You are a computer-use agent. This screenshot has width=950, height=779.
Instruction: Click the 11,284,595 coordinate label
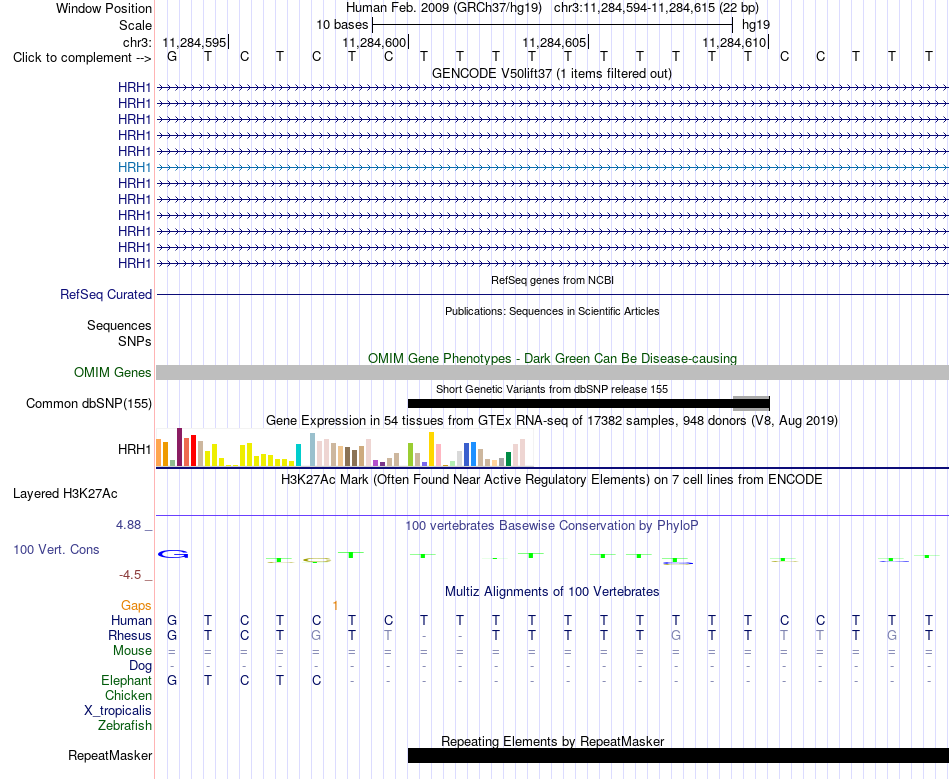pos(194,42)
